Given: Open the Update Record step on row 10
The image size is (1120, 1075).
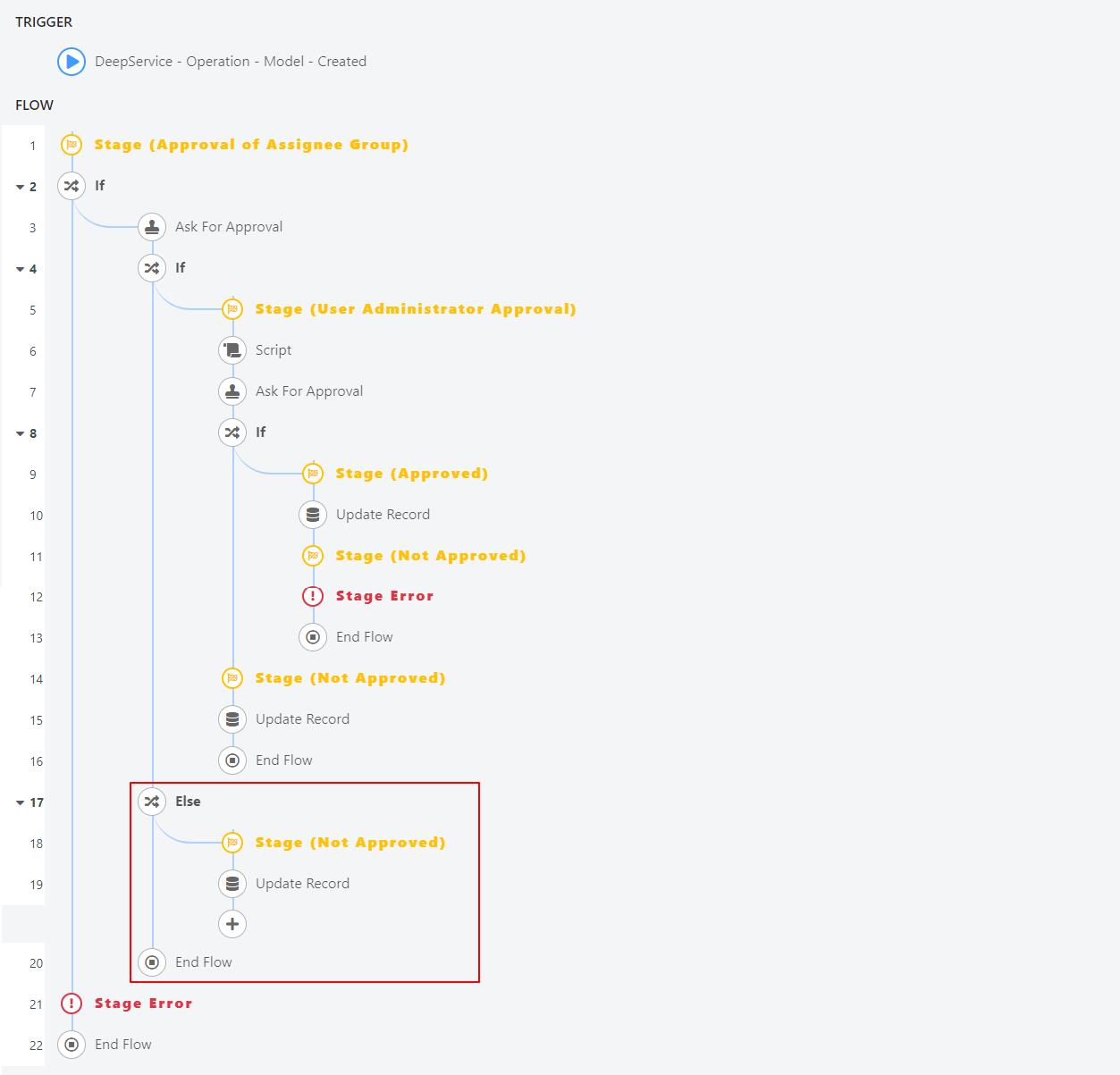Looking at the screenshot, I should (x=383, y=515).
